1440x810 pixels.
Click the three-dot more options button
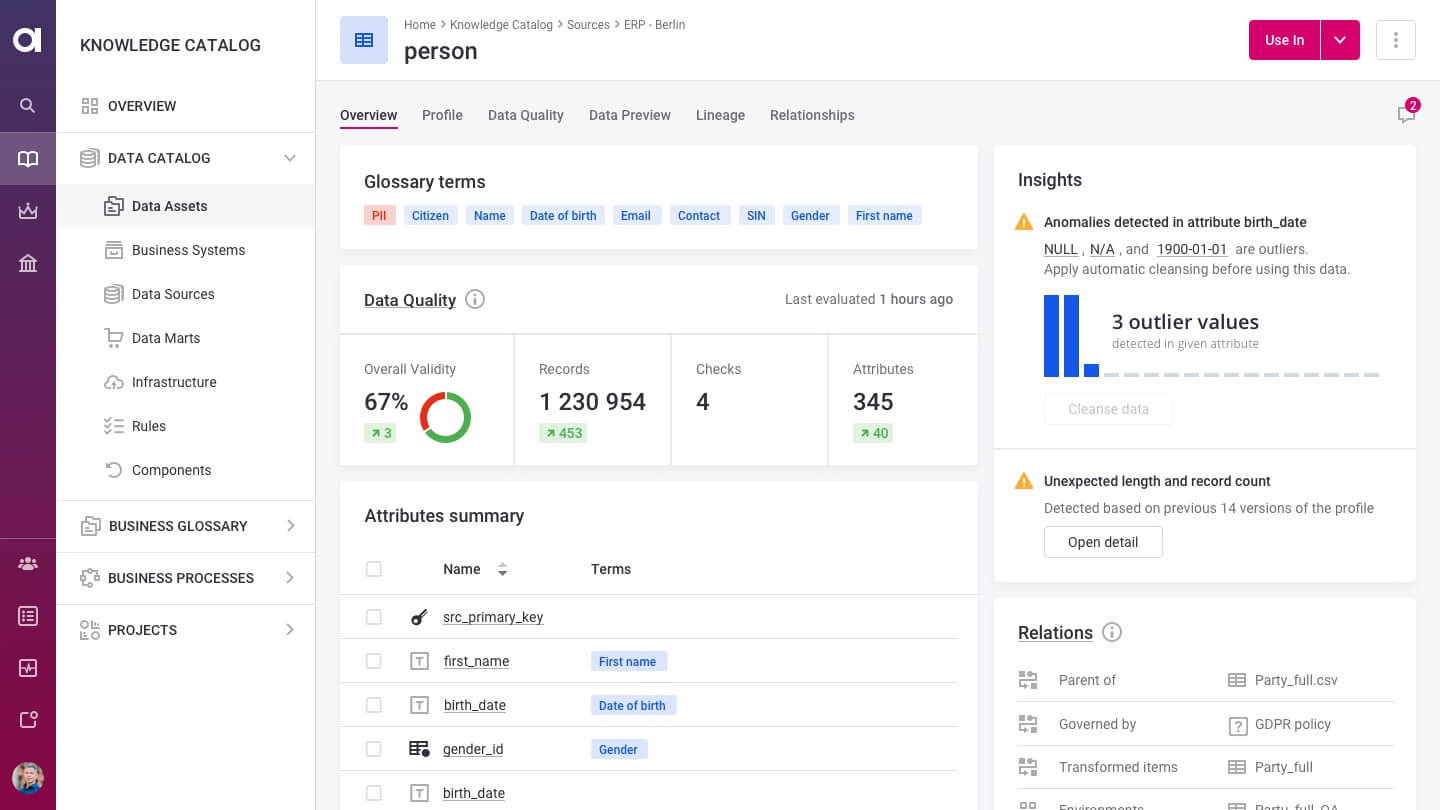(1396, 40)
